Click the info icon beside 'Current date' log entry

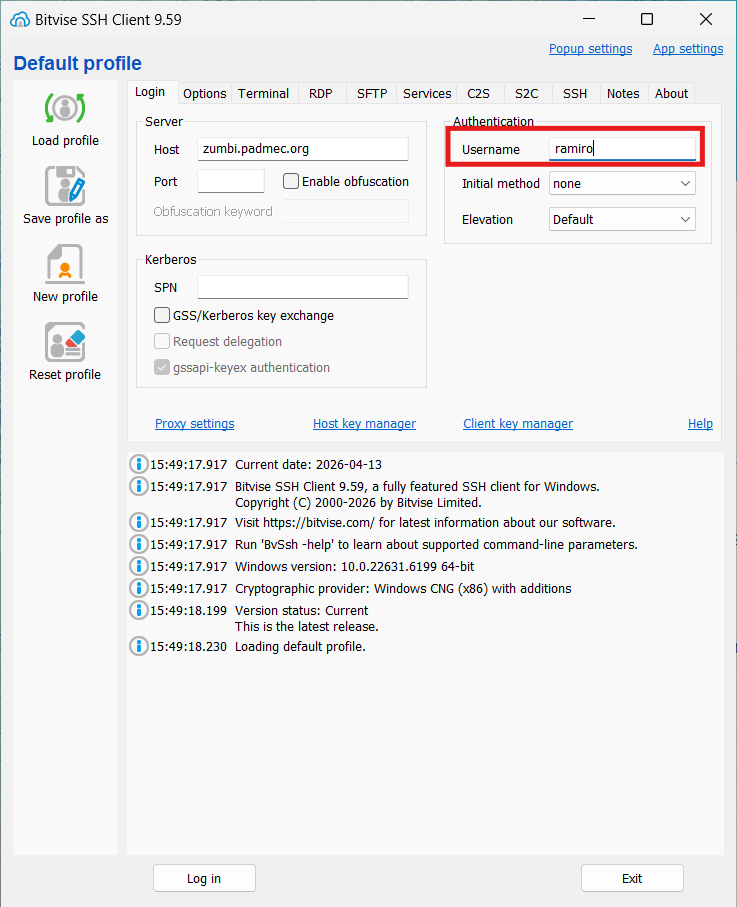[x=138, y=464]
